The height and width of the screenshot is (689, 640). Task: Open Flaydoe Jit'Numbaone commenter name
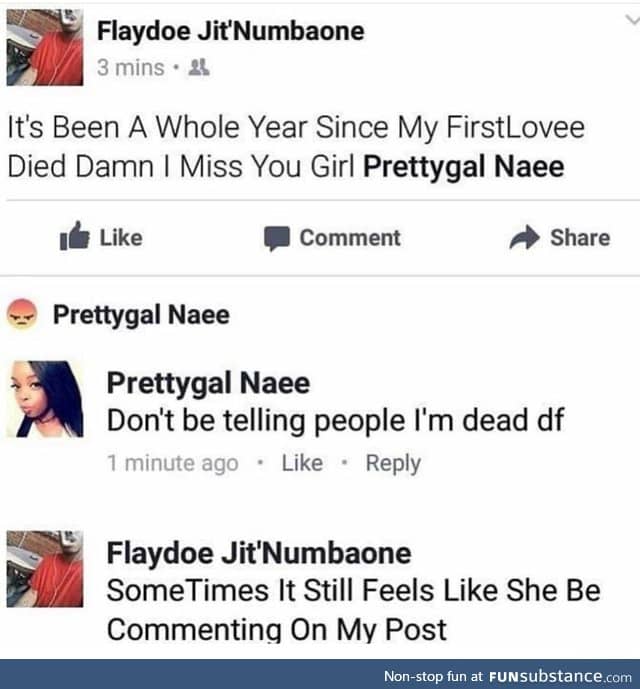259,553
